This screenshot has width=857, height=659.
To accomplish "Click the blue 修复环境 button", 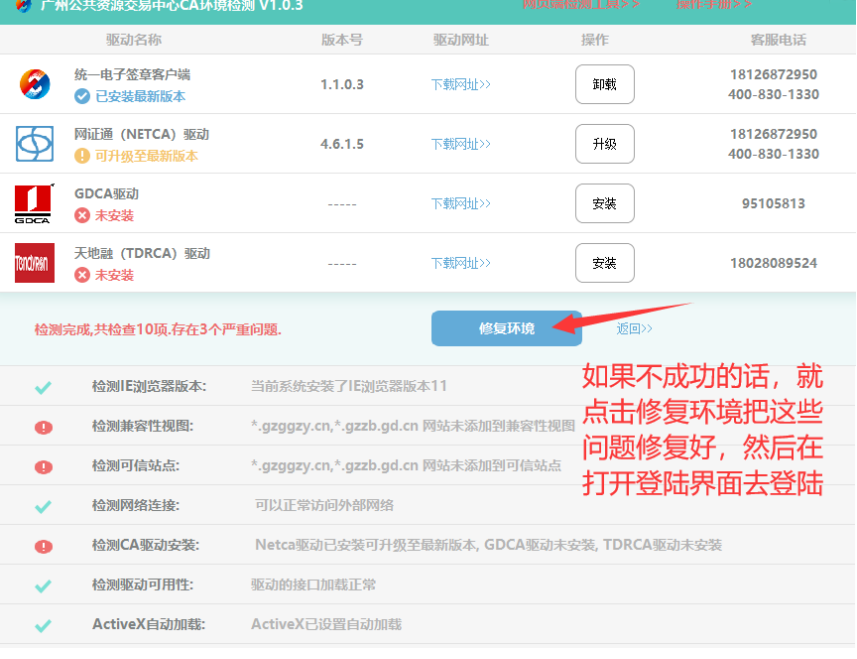I will (506, 328).
